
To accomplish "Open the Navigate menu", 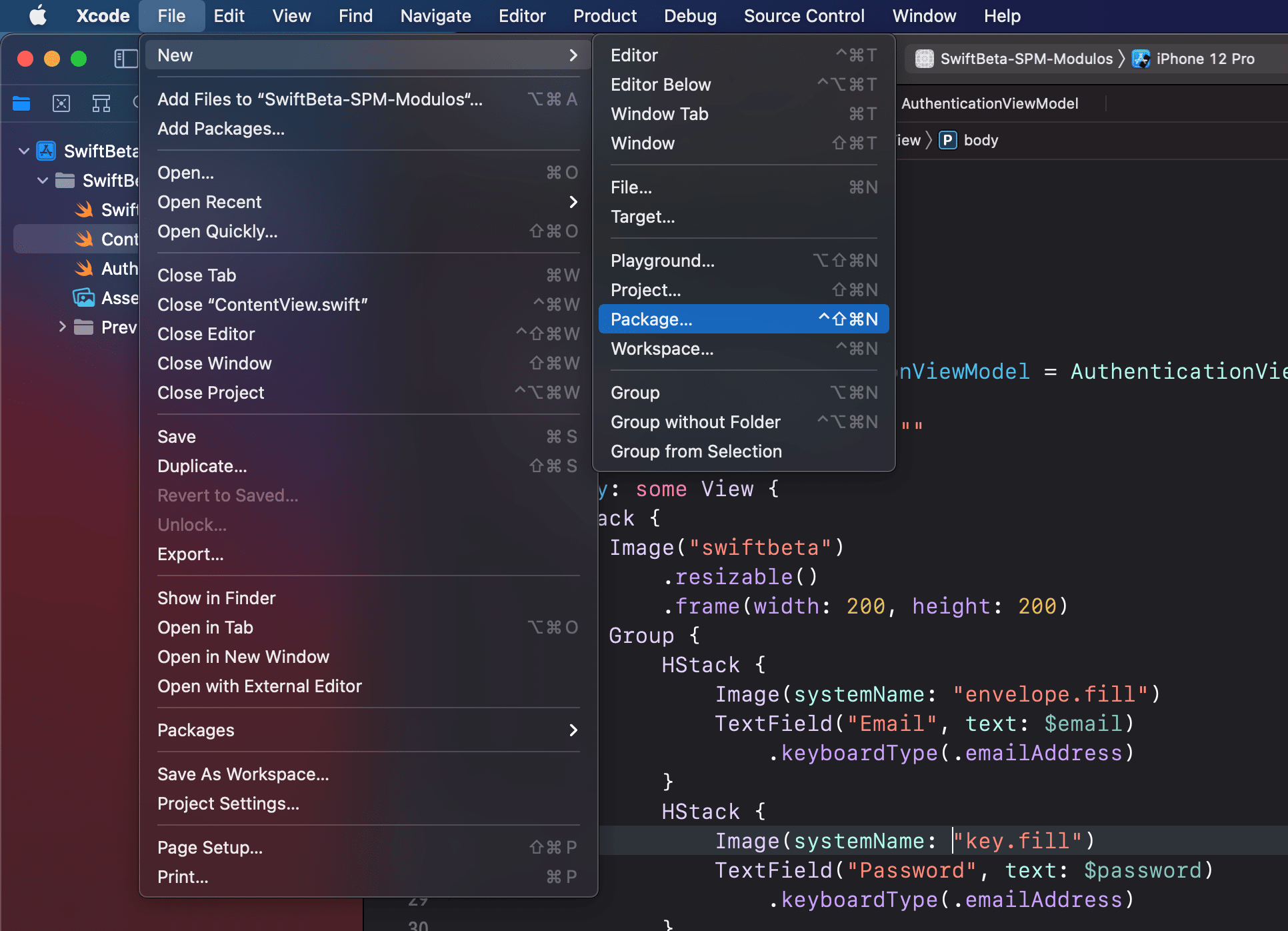I will point(435,16).
